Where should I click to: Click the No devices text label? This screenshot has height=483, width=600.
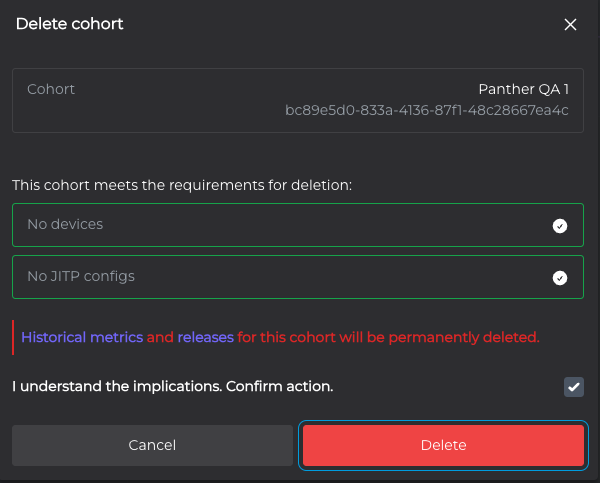coord(65,224)
